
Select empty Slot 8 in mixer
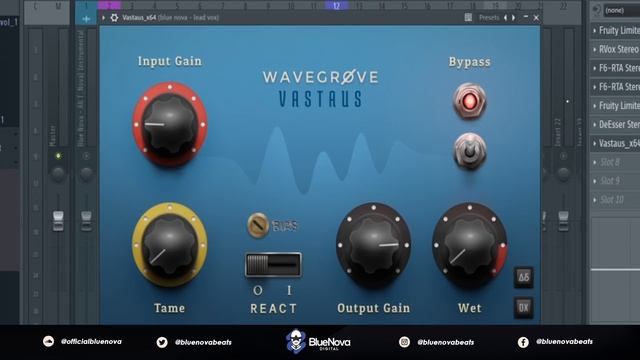click(x=616, y=162)
